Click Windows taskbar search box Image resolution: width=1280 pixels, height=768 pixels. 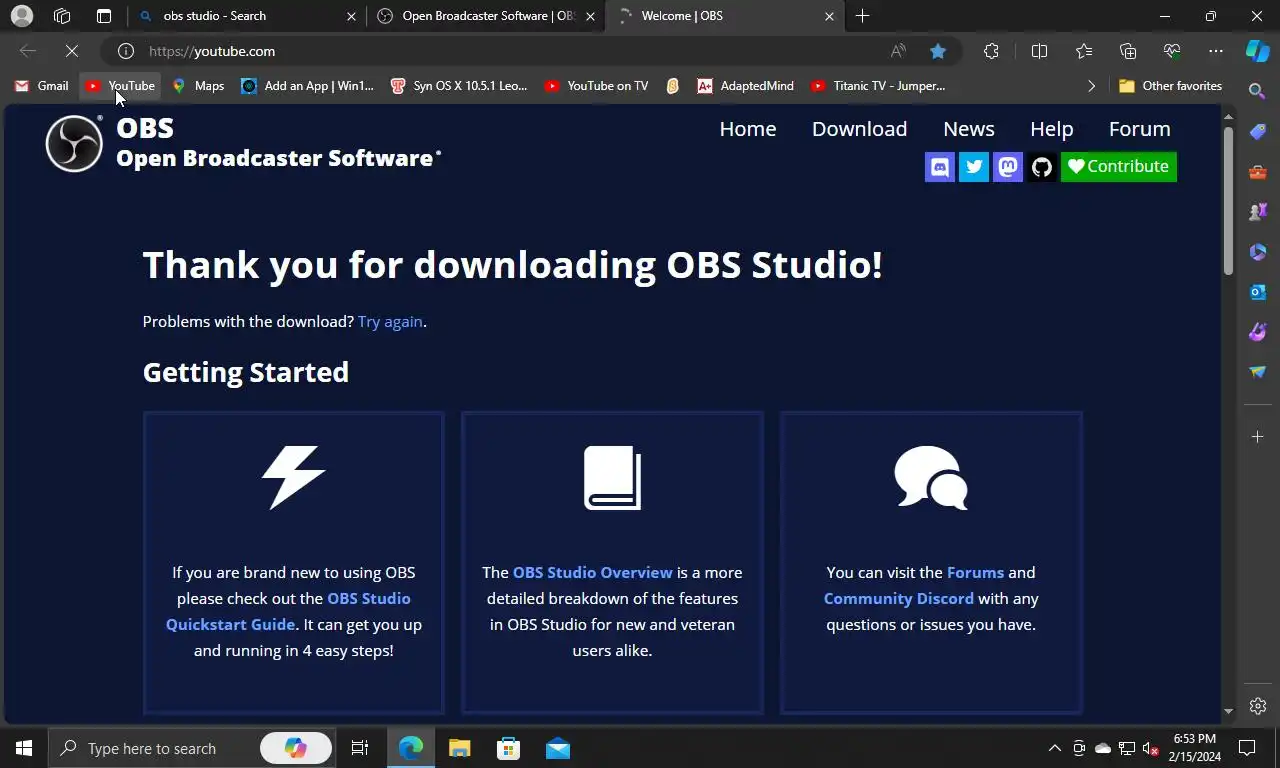(190, 748)
